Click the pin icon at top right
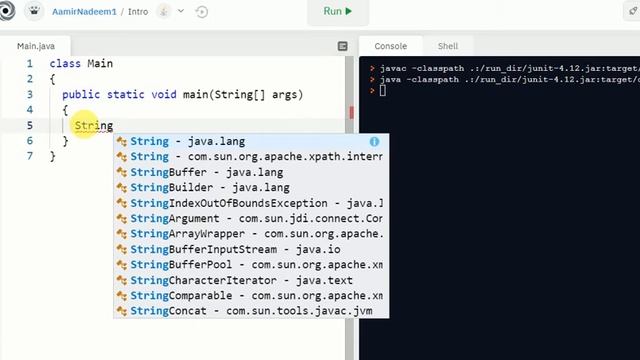 coord(632,11)
